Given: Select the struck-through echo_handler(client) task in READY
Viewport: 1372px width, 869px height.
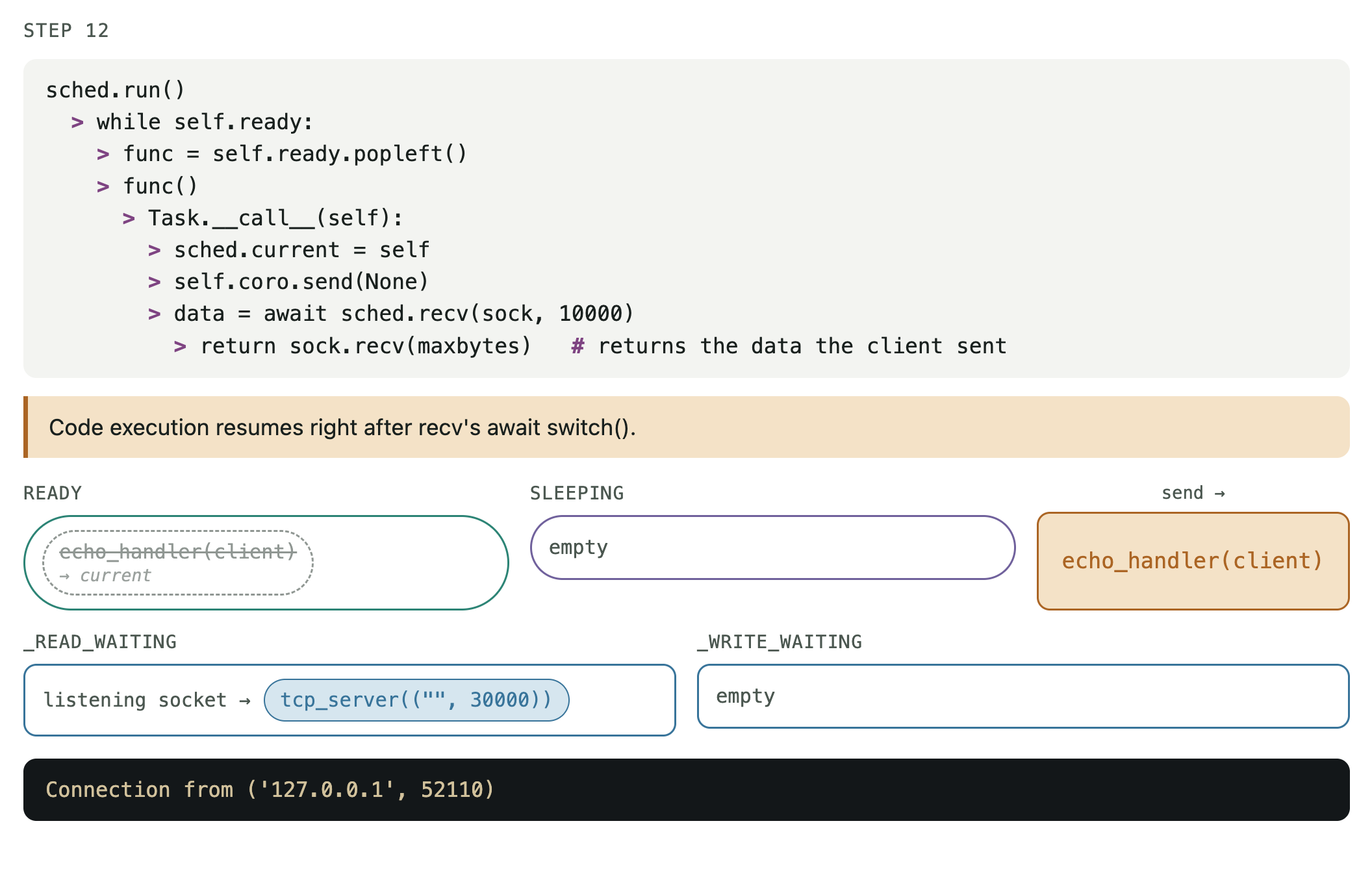Looking at the screenshot, I should click(x=178, y=563).
